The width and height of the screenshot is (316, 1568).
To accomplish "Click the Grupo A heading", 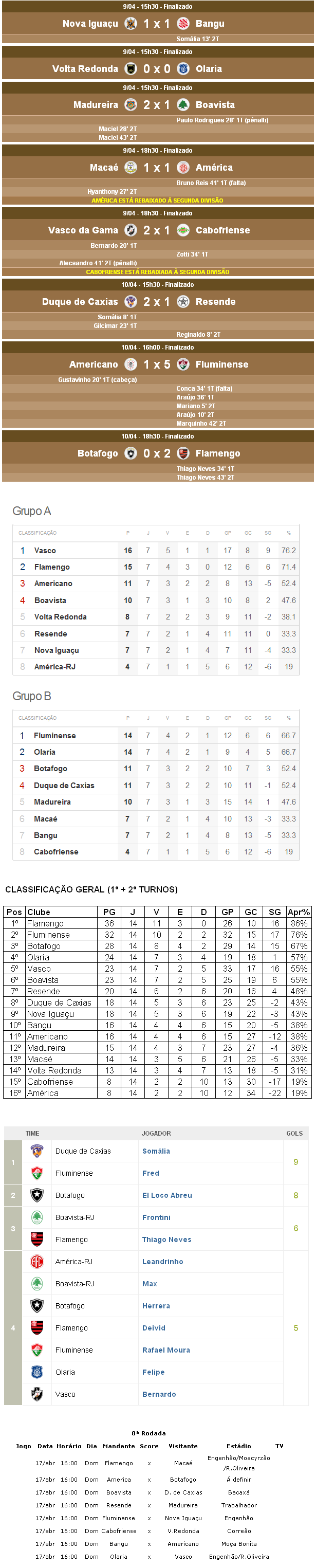I will pyautogui.click(x=32, y=510).
